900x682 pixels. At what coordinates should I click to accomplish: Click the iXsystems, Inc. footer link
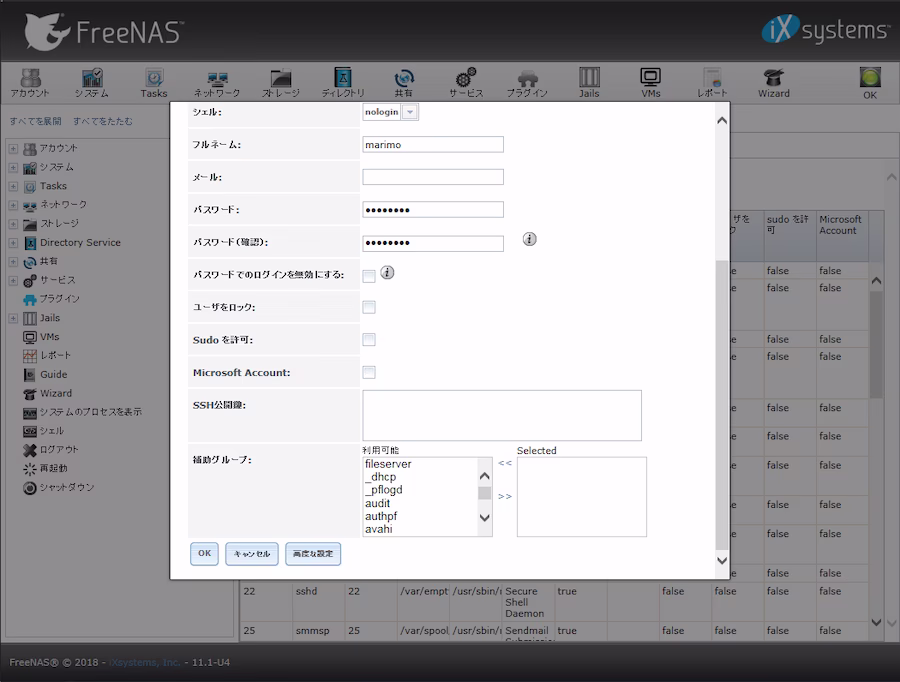coord(145,662)
